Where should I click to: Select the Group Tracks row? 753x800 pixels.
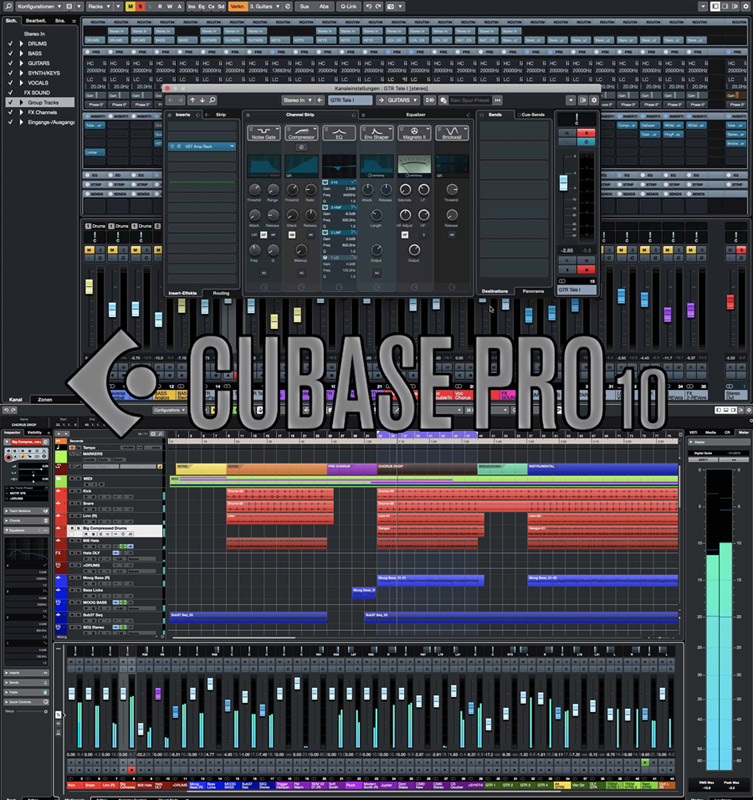40,102
